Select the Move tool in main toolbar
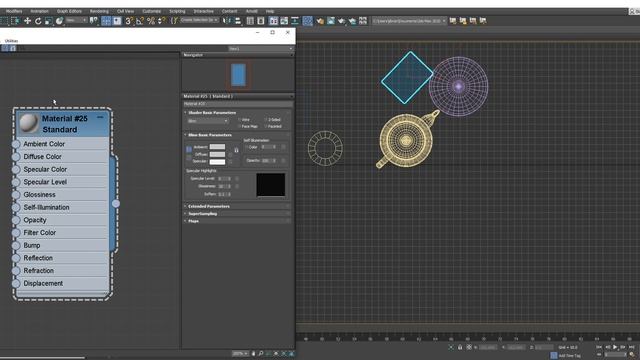The height and width of the screenshot is (360, 640). point(27,20)
